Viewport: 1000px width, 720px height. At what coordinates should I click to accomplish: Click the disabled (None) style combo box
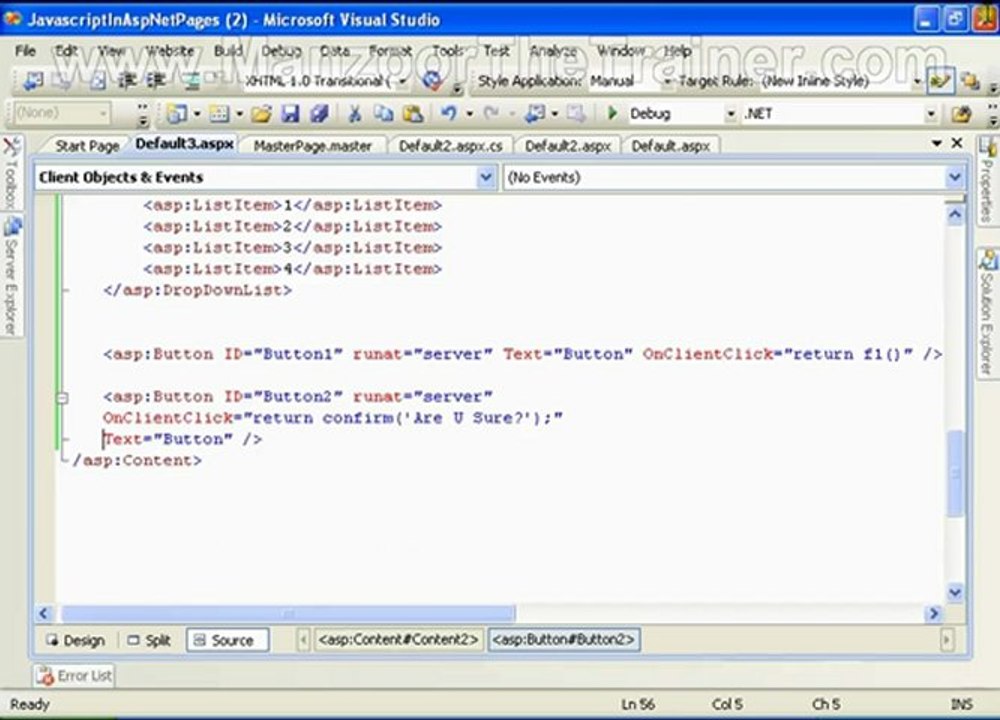(61, 114)
